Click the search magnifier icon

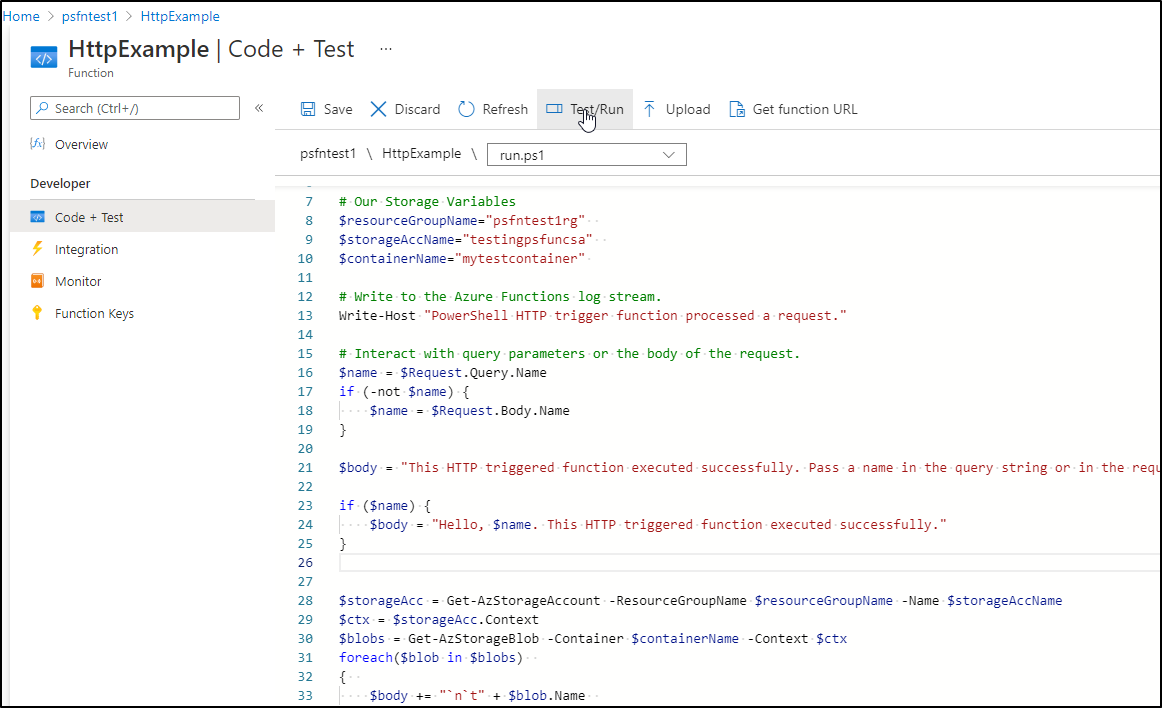pyautogui.click(x=43, y=108)
